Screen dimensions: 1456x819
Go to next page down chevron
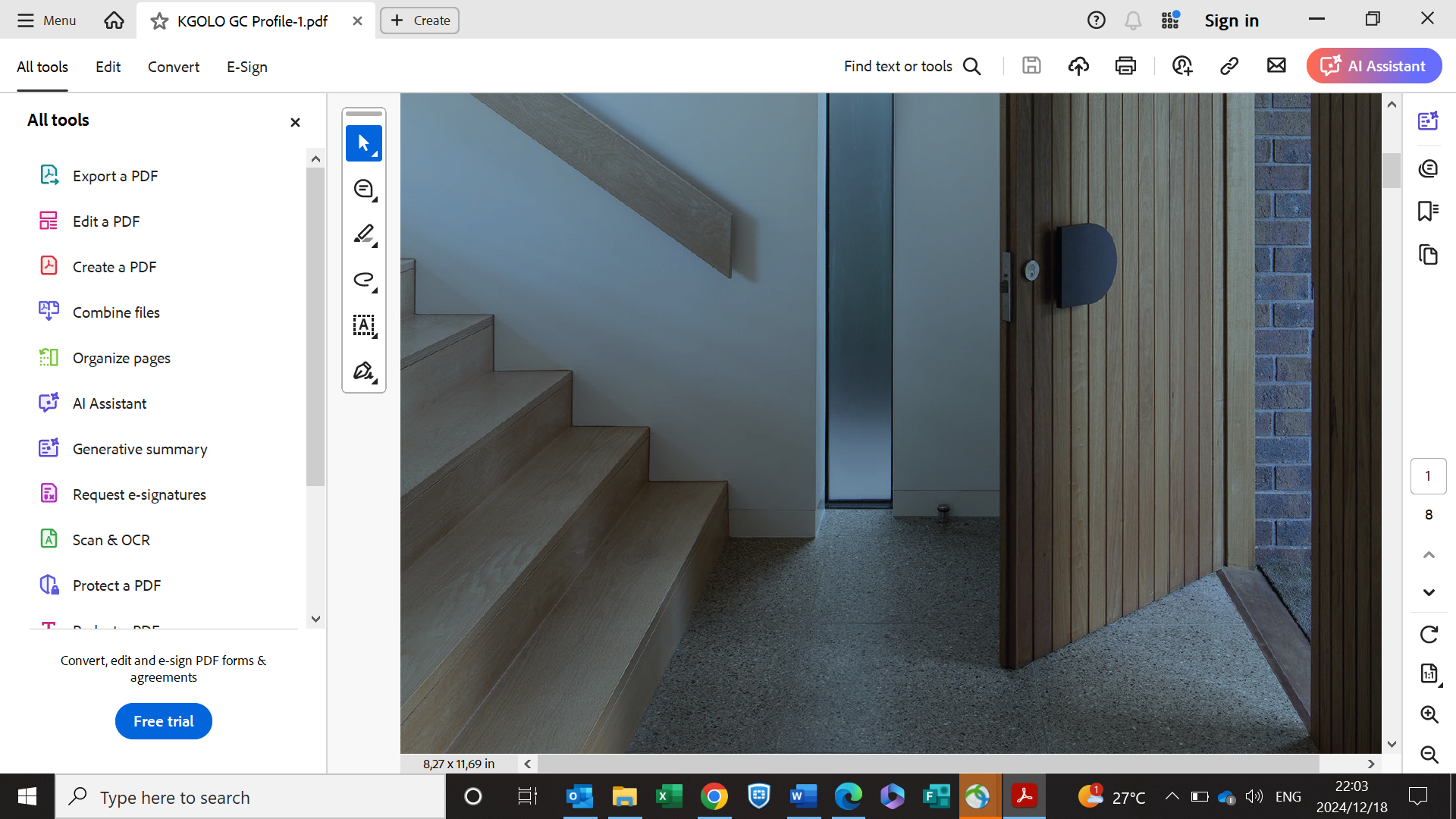(x=1429, y=592)
